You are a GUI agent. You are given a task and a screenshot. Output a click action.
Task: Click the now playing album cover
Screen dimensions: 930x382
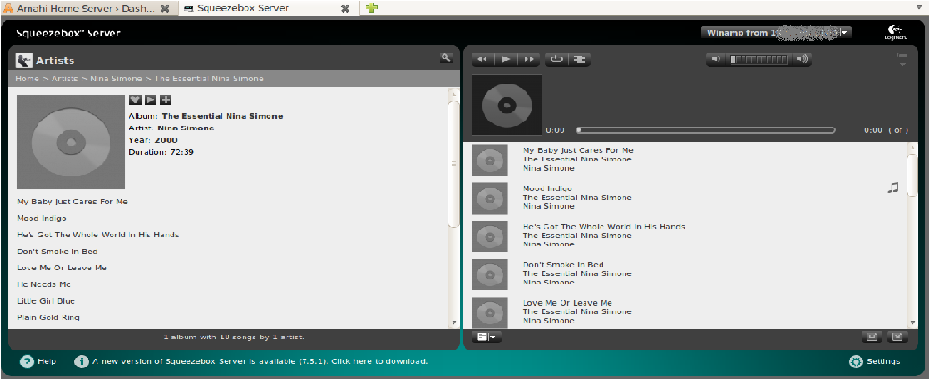pyautogui.click(x=507, y=105)
